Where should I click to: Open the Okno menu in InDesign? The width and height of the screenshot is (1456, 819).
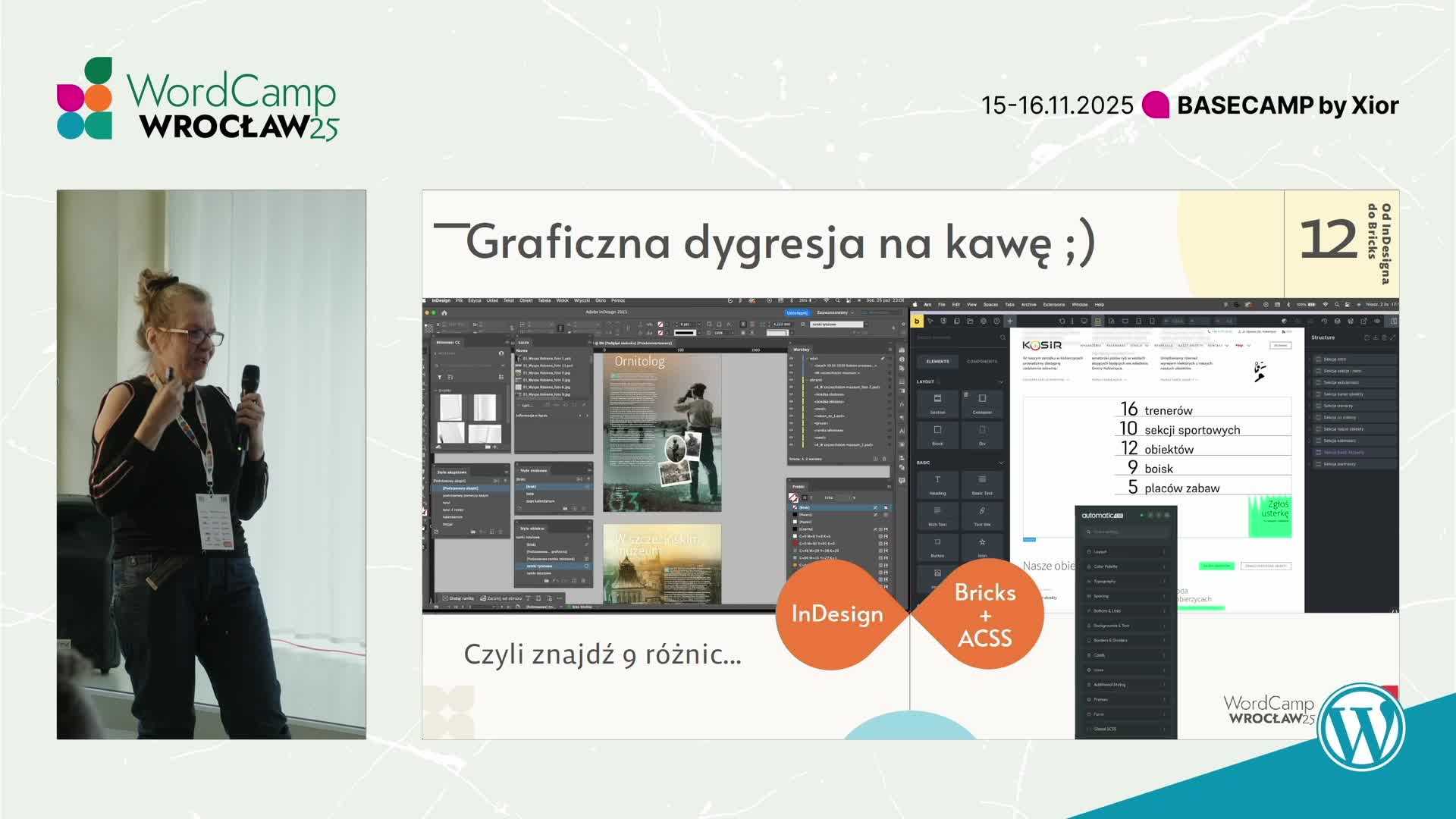[599, 300]
